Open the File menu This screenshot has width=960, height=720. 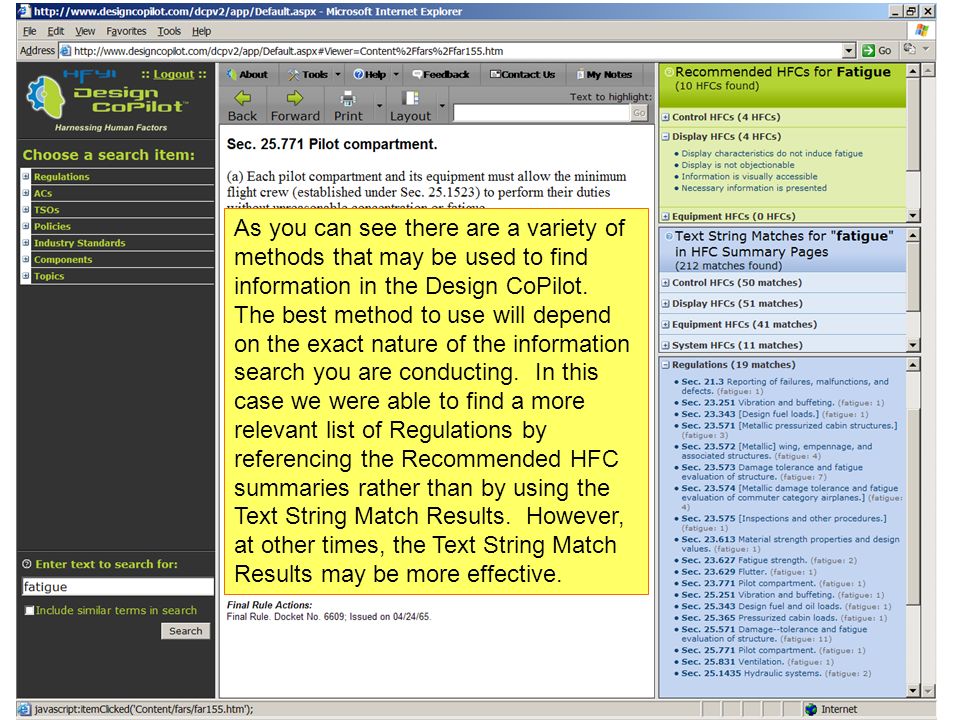[x=29, y=31]
